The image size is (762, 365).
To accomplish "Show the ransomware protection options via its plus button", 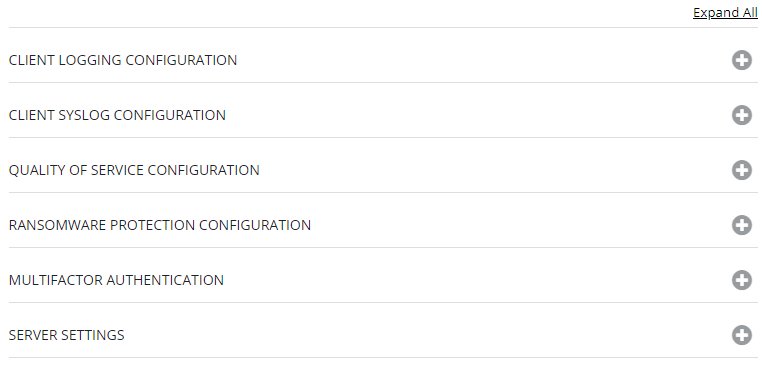I will 742,225.
